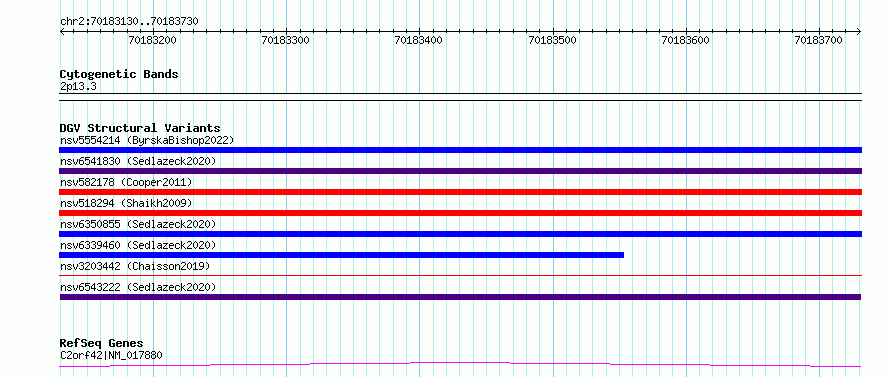Select the DGV Structural Variants track title
Viewport: 890px width, 377px height.
pos(140,128)
